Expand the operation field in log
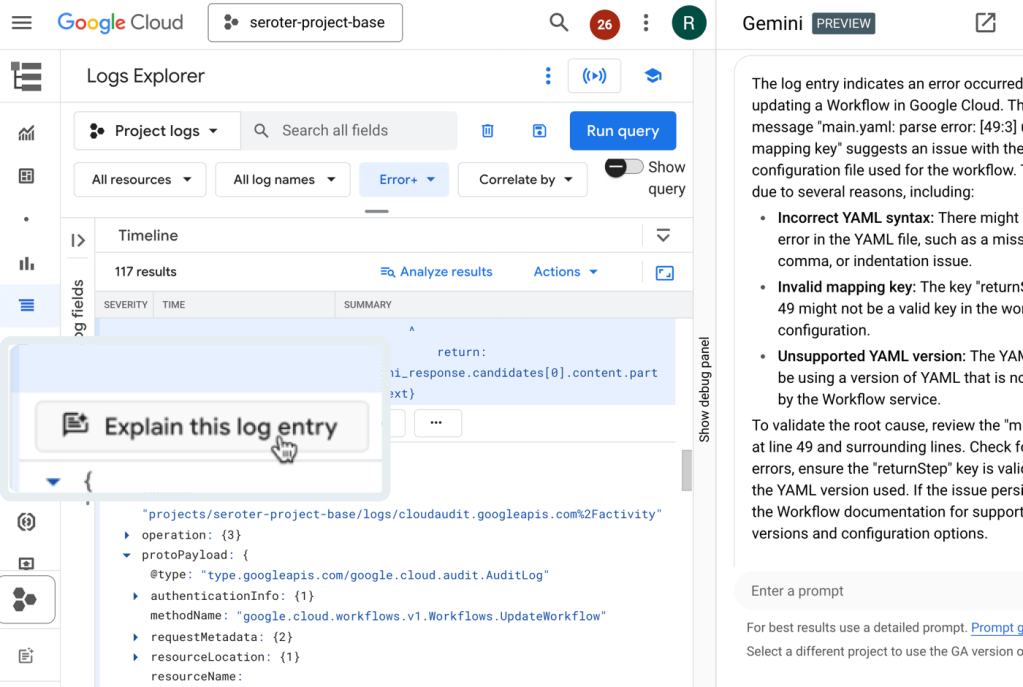 [127, 535]
